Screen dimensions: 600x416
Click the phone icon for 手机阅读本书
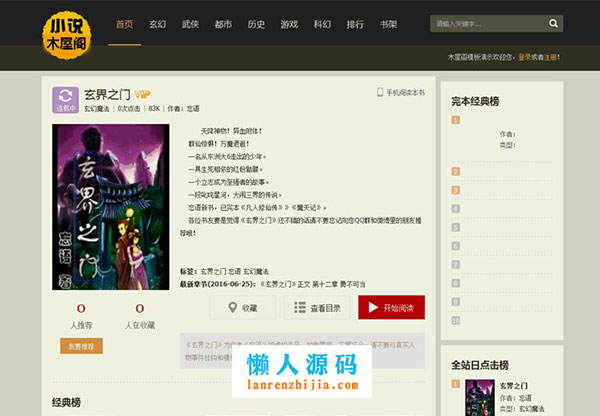tap(380, 92)
